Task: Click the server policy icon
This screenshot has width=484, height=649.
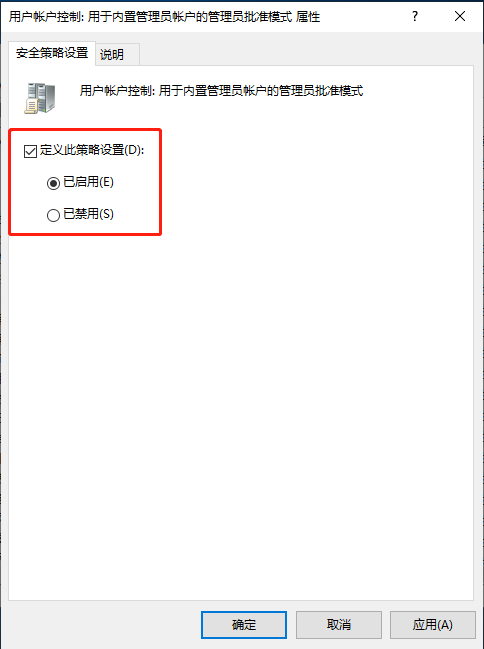Action: click(39, 98)
